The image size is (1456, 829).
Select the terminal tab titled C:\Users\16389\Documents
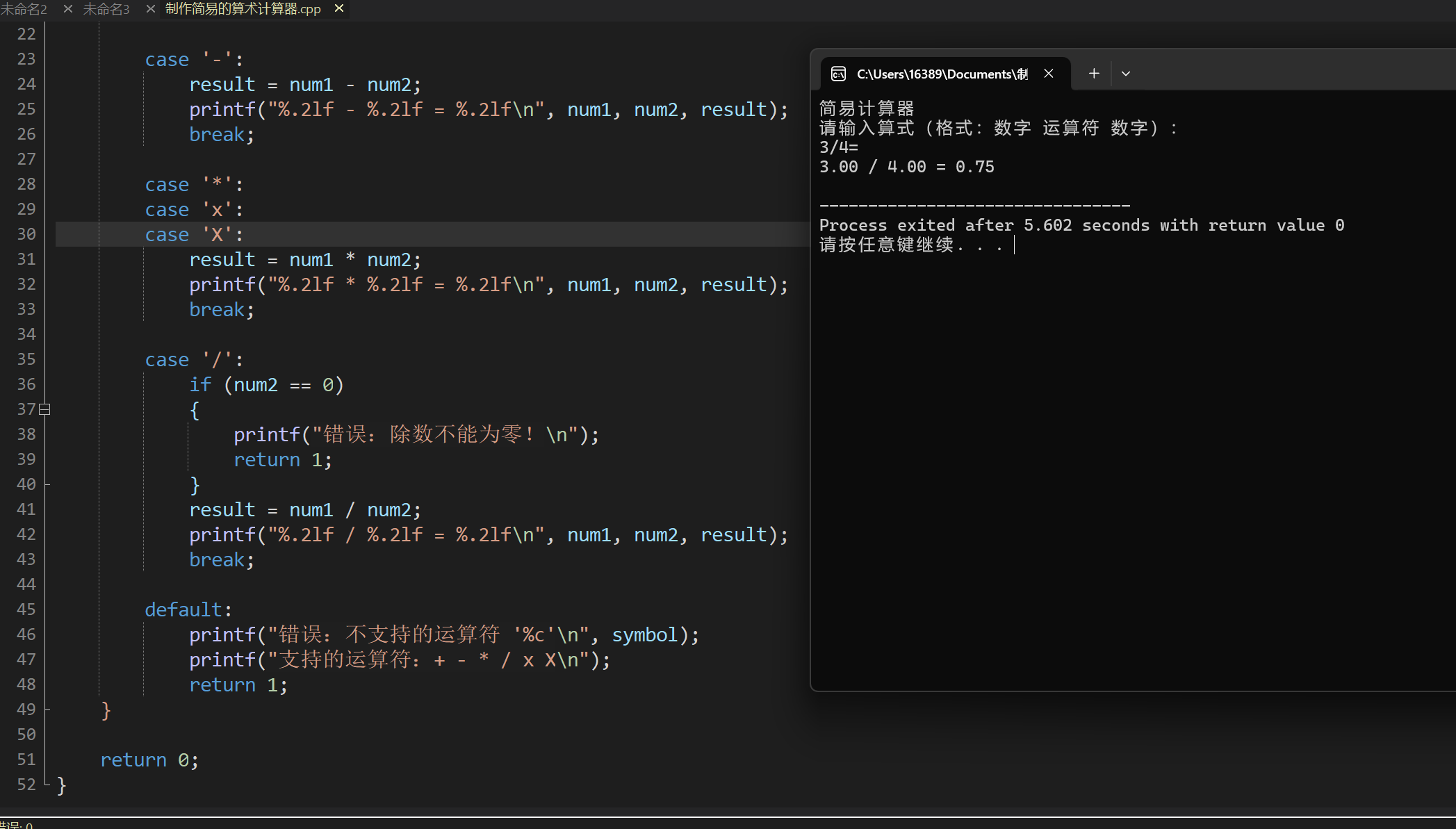[x=942, y=74]
